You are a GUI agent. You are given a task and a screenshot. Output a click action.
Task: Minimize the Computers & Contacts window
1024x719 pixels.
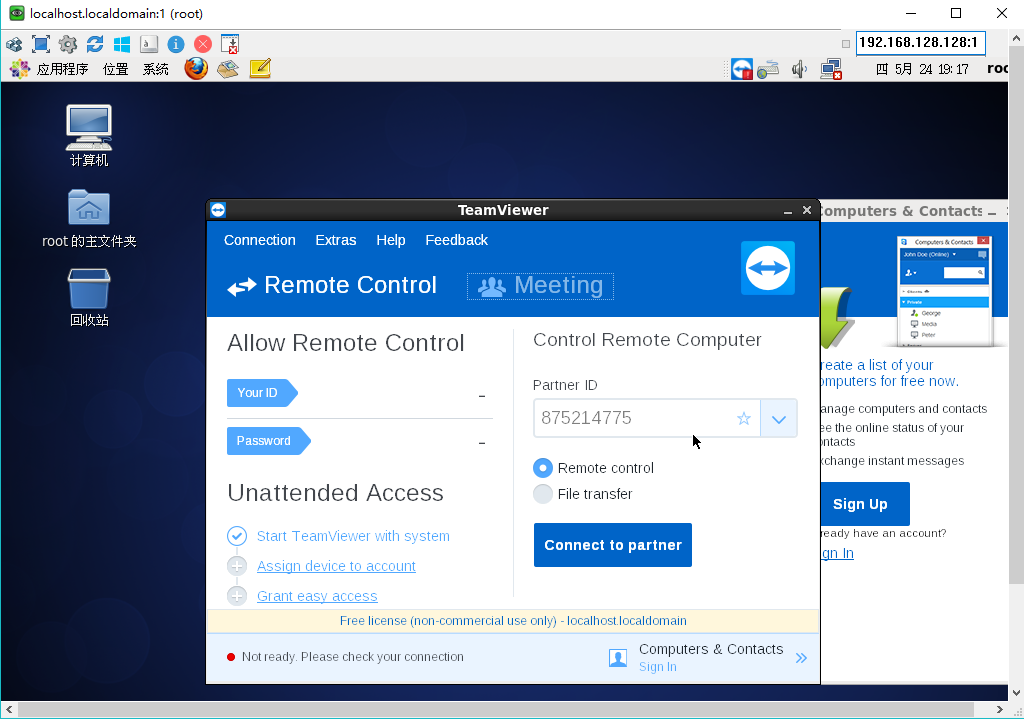[991, 212]
